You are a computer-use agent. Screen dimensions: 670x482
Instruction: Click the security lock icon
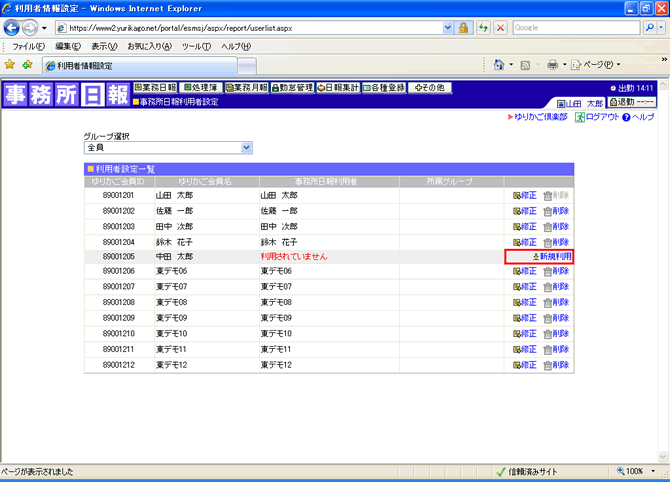(x=463, y=28)
